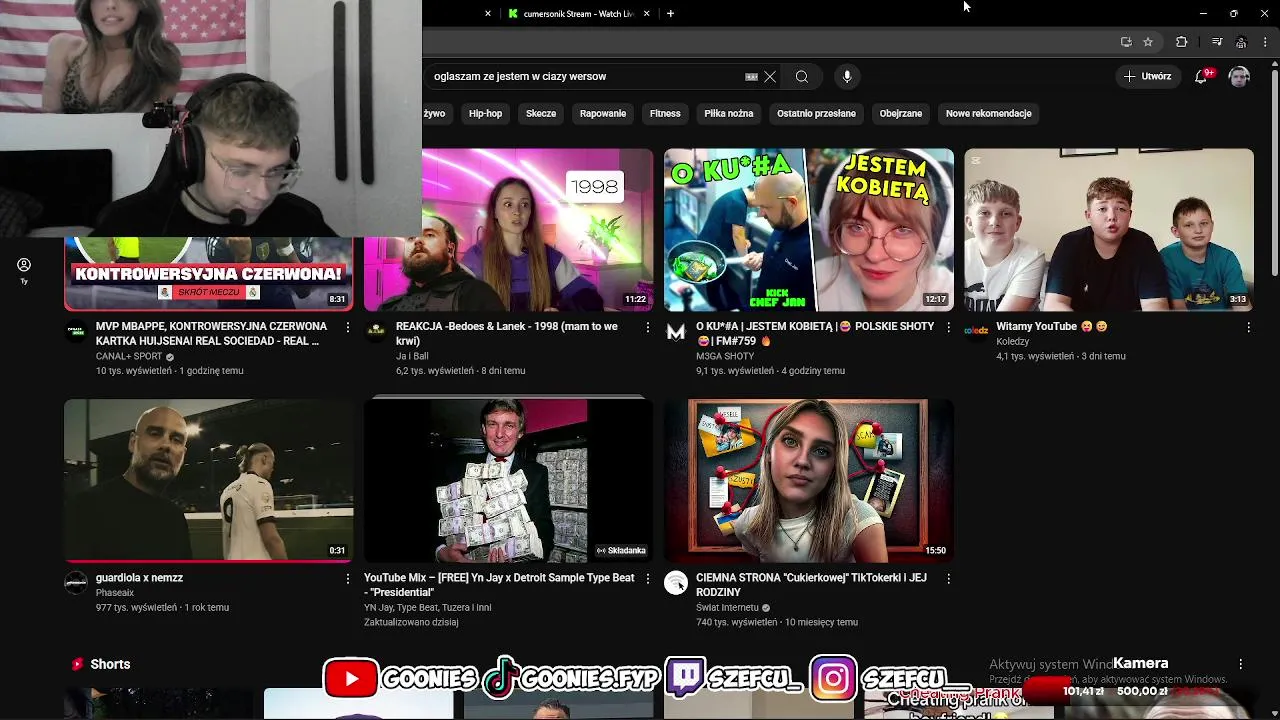Open YouTube notifications bell
1280x720 pixels.
click(x=1202, y=76)
